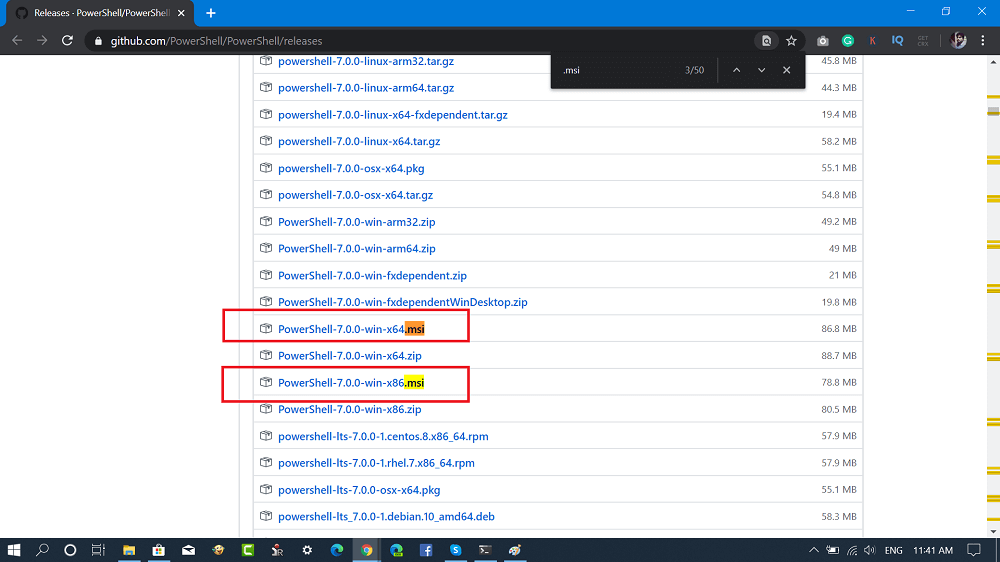
Task: Download PowerShell-7.0.0-win-arm64.zip
Action: coord(357,249)
